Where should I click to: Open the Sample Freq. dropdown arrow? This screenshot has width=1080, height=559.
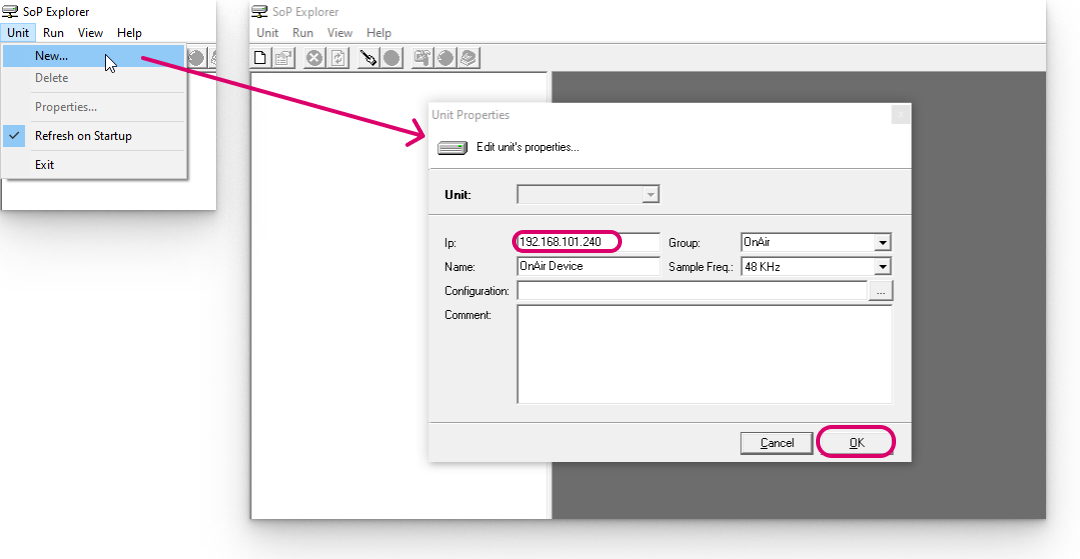click(x=881, y=267)
